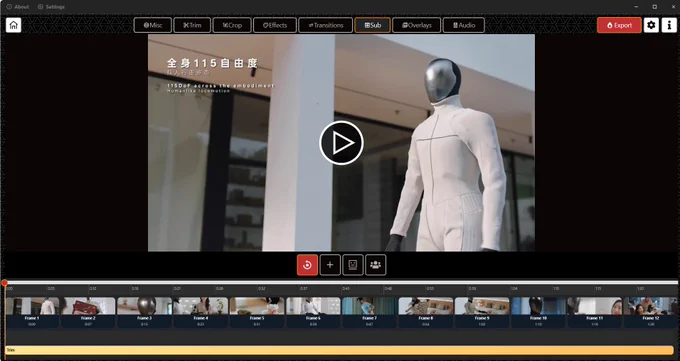Add a new subtitle with the plus icon
Image resolution: width=680 pixels, height=361 pixels.
click(330, 265)
